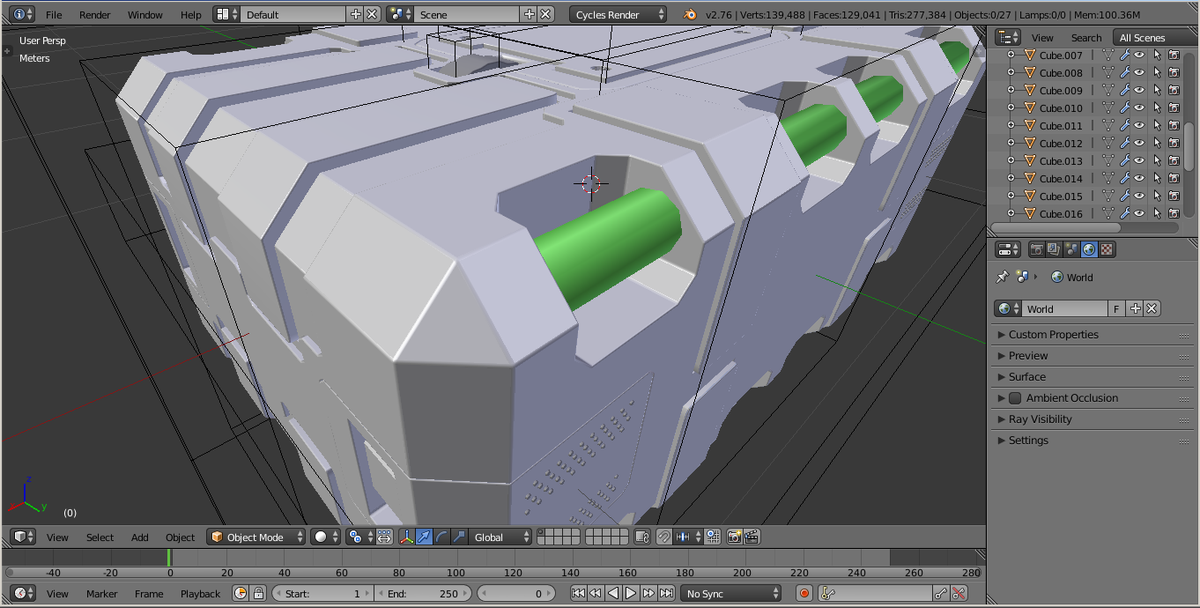Expand the Custom Properties panel
This screenshot has width=1200, height=608.
pyautogui.click(x=1093, y=334)
